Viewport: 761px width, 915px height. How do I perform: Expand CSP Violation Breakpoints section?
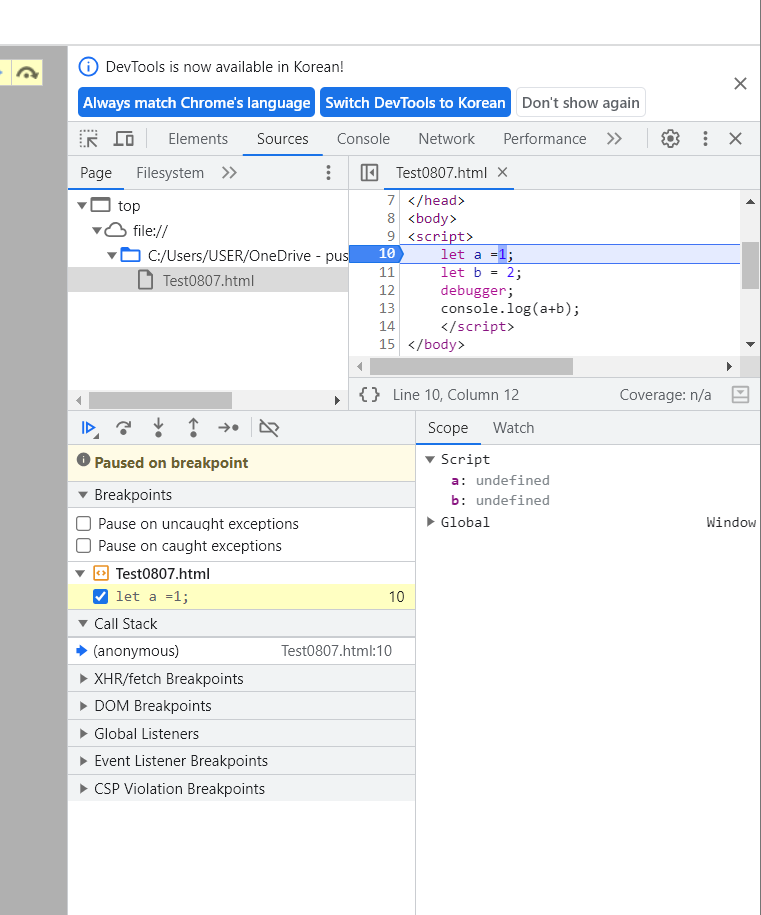pyautogui.click(x=83, y=788)
